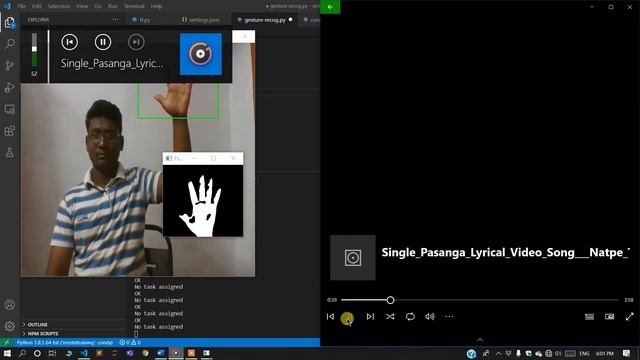The image size is (640, 360).
Task: Open the View menu
Action: point(82,6)
